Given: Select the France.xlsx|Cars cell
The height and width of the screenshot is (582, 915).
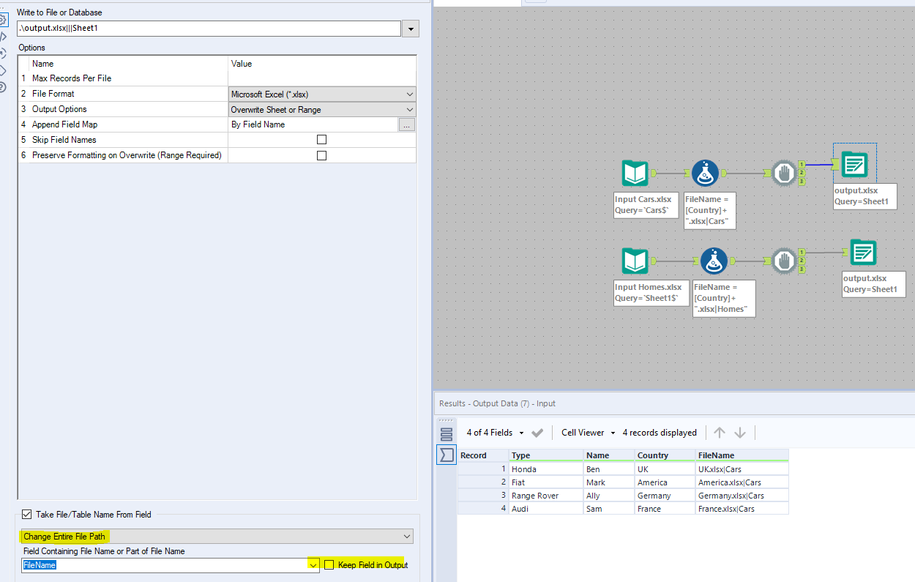Looking at the screenshot, I should tap(742, 508).
